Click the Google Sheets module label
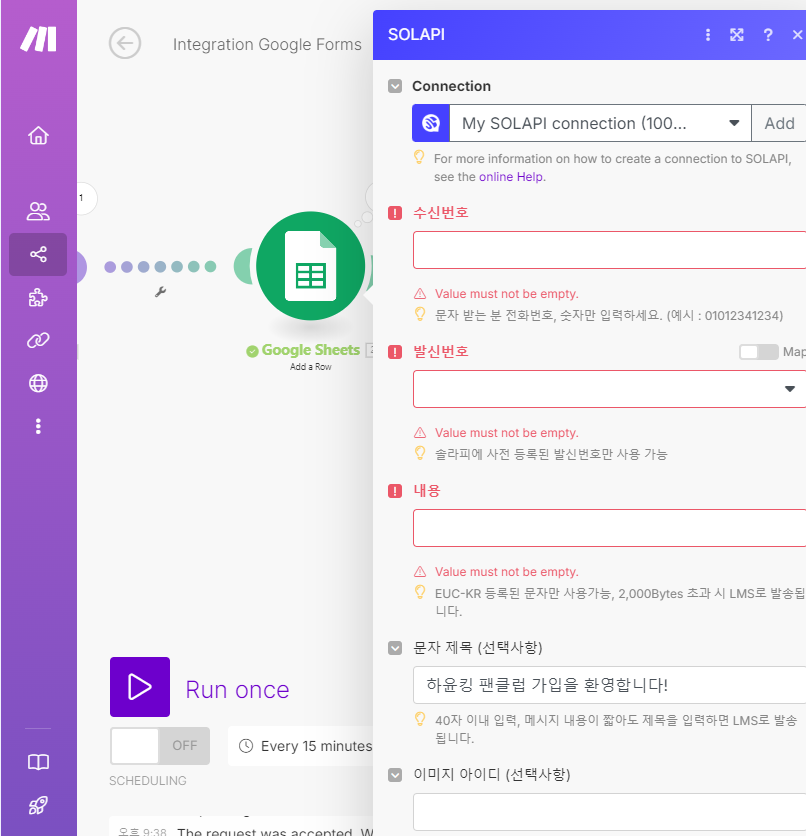This screenshot has height=836, width=806. [311, 350]
